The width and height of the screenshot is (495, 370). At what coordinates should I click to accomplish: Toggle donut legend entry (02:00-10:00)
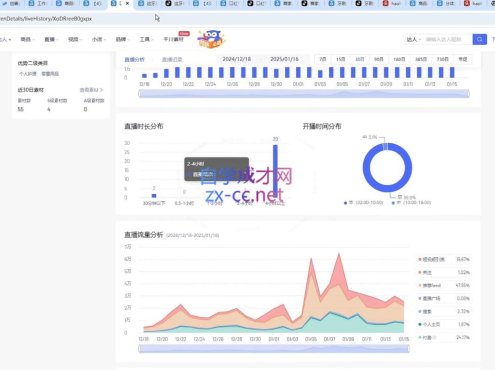pyautogui.click(x=363, y=203)
